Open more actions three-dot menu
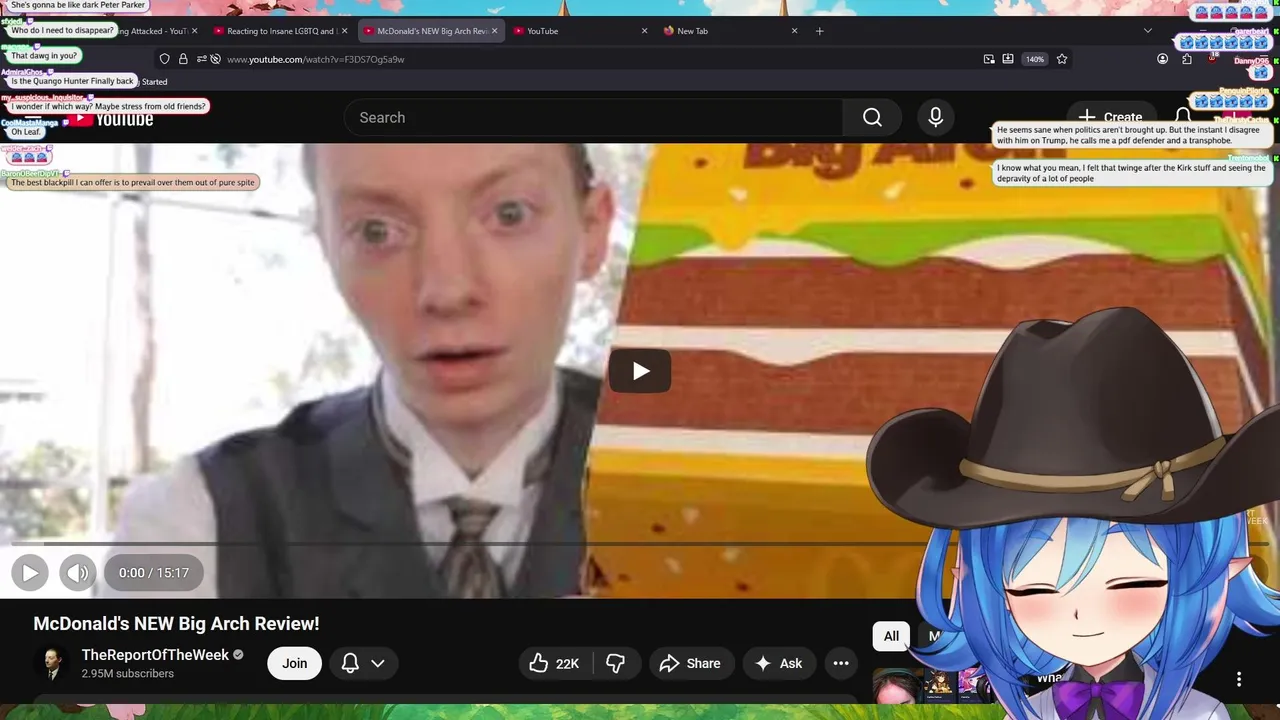Screen dimensions: 1280x720 [x=841, y=663]
